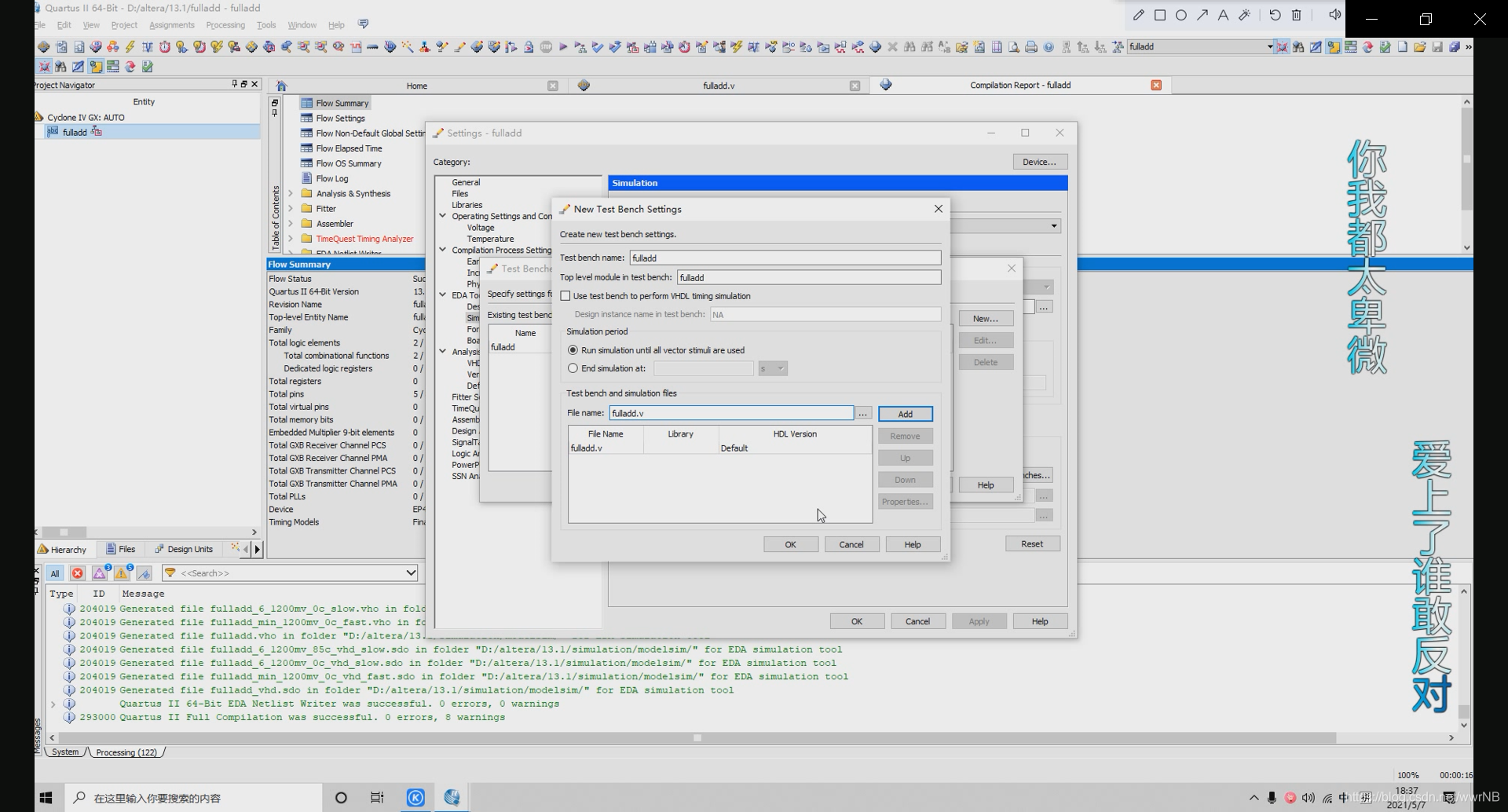The image size is (1508, 812).
Task: Click the Top level module in test bench field
Action: 808,277
